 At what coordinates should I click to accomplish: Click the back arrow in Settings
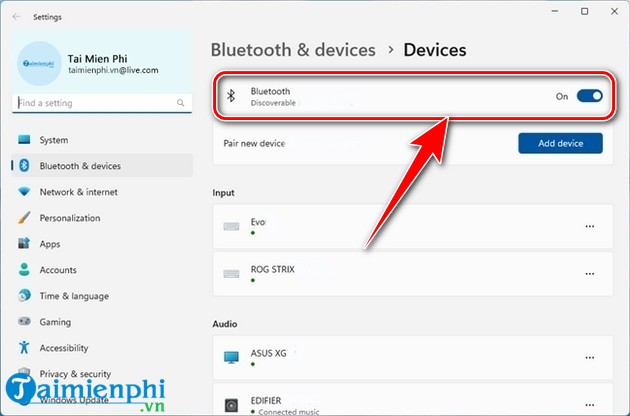click(x=16, y=17)
